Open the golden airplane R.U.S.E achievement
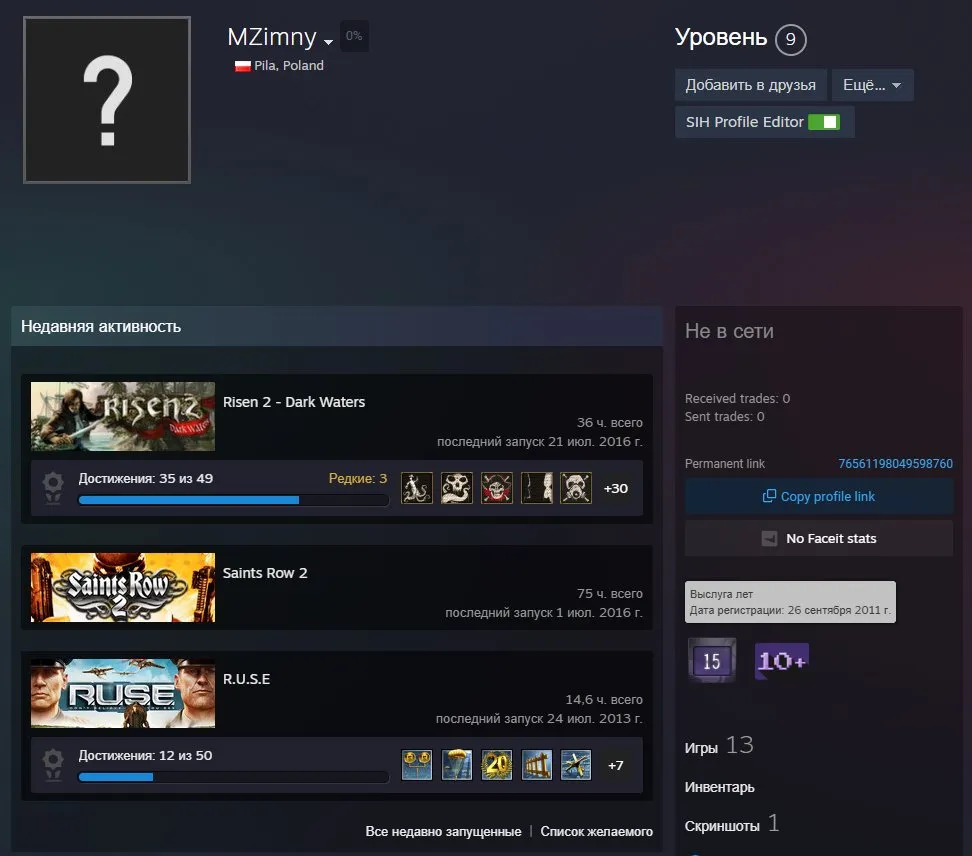Screen dimensions: 972x856 [576, 765]
